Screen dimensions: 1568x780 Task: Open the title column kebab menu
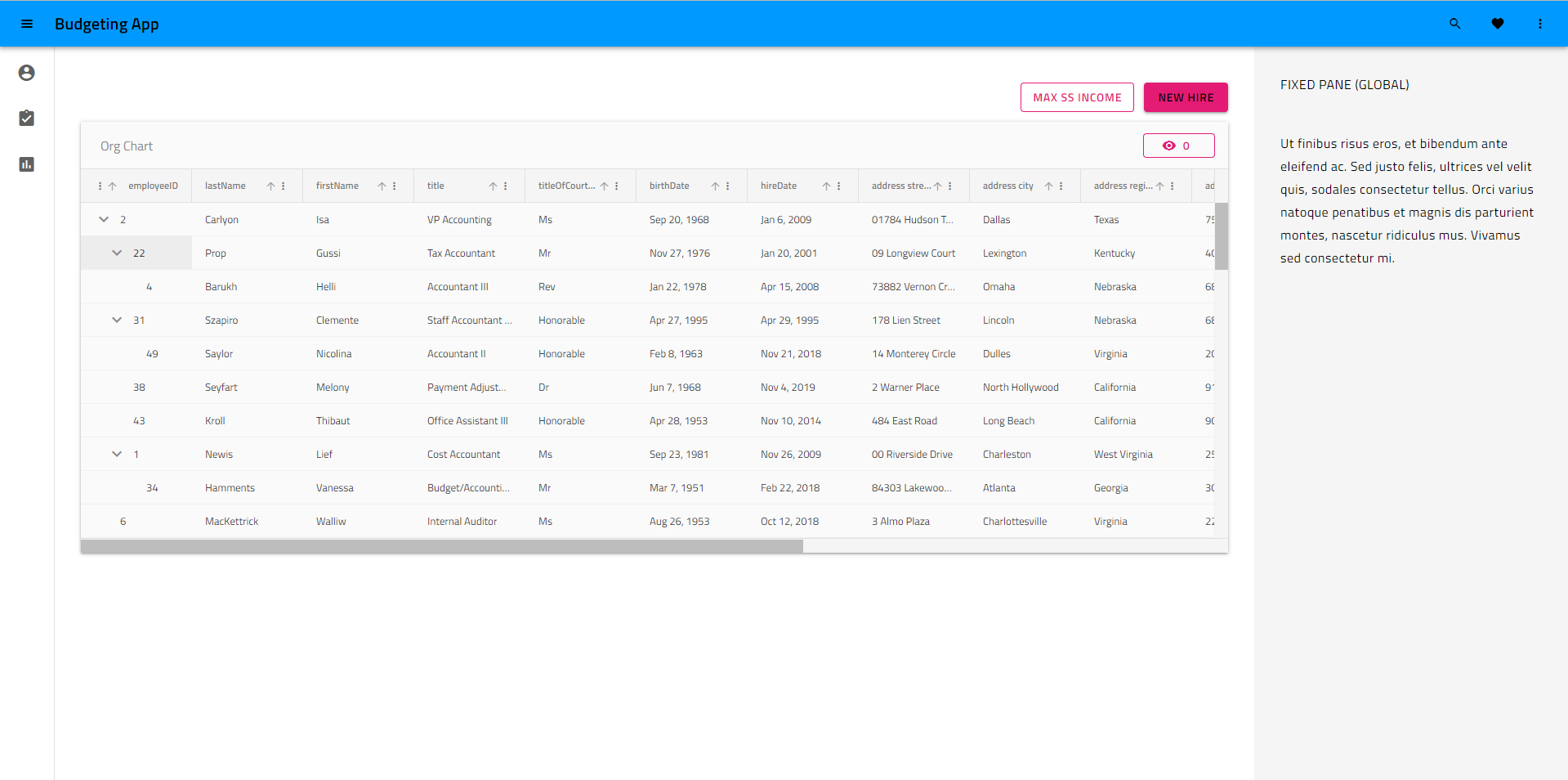pyautogui.click(x=504, y=186)
